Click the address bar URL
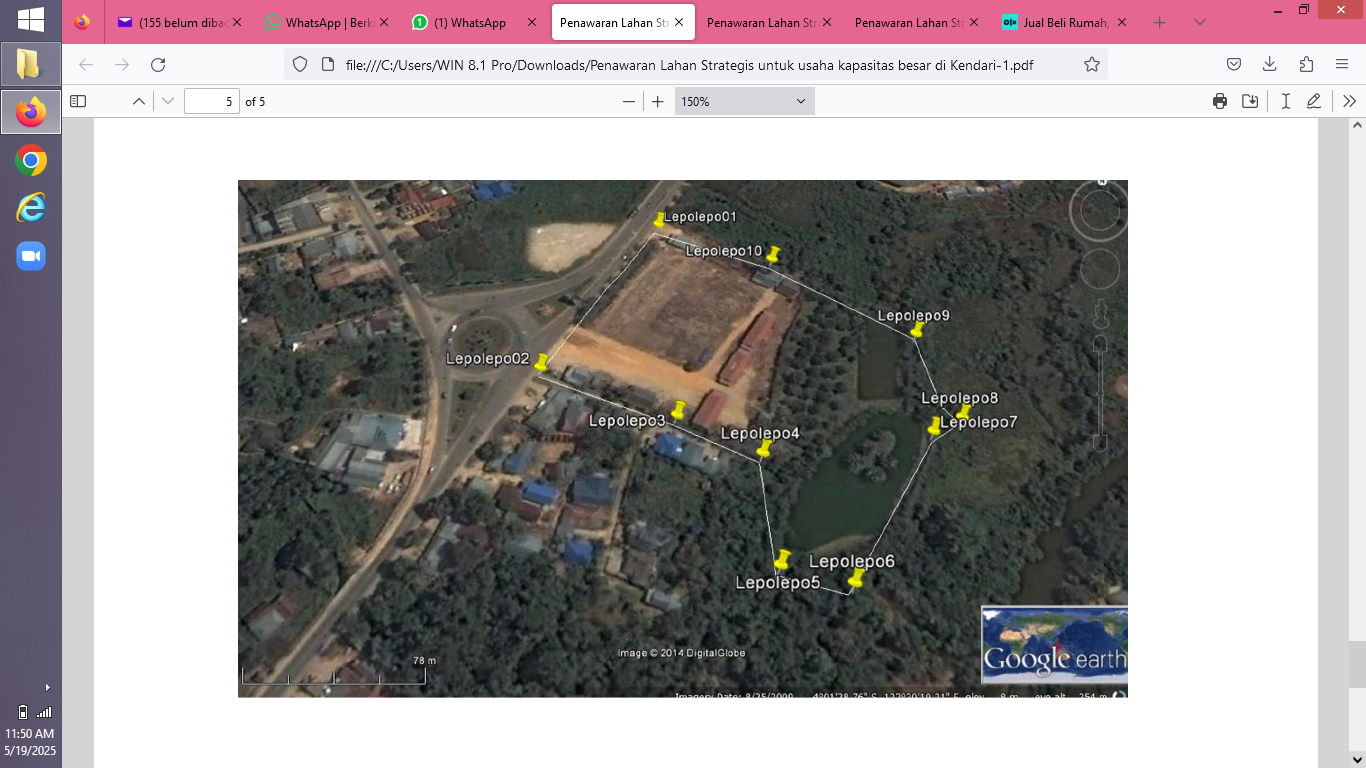 (x=688, y=64)
